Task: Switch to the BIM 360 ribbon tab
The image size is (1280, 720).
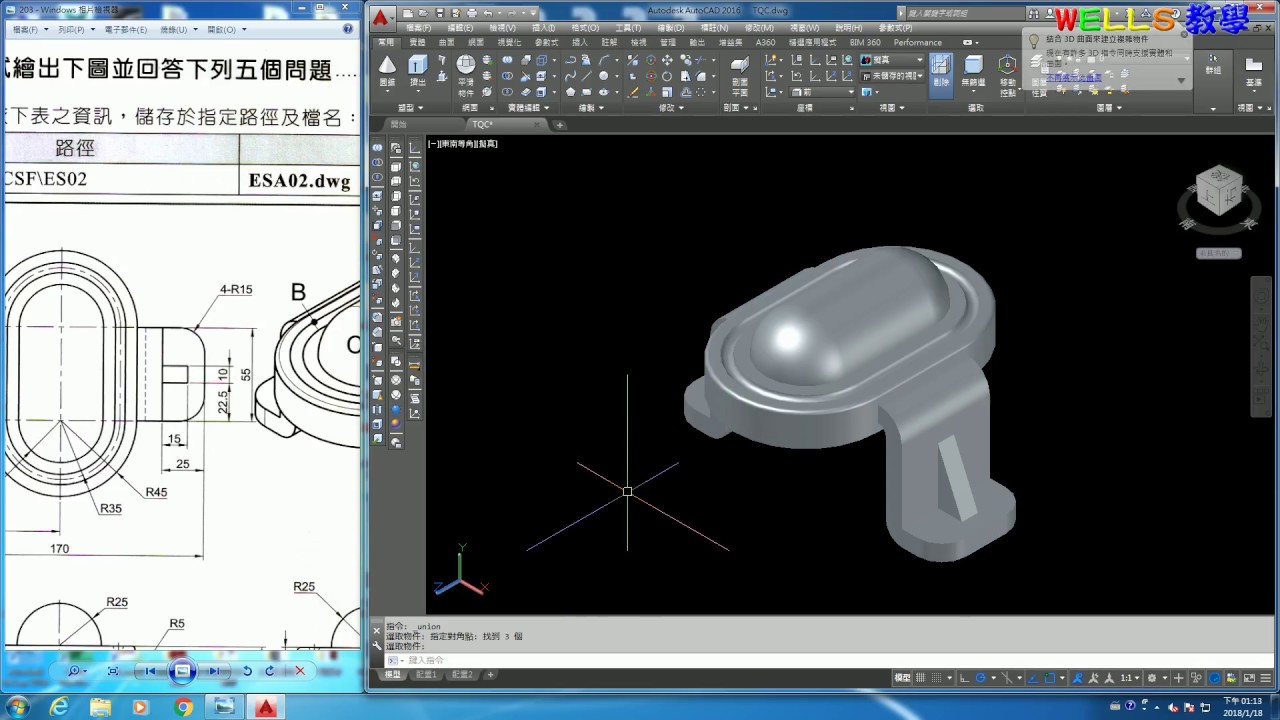Action: tap(865, 43)
